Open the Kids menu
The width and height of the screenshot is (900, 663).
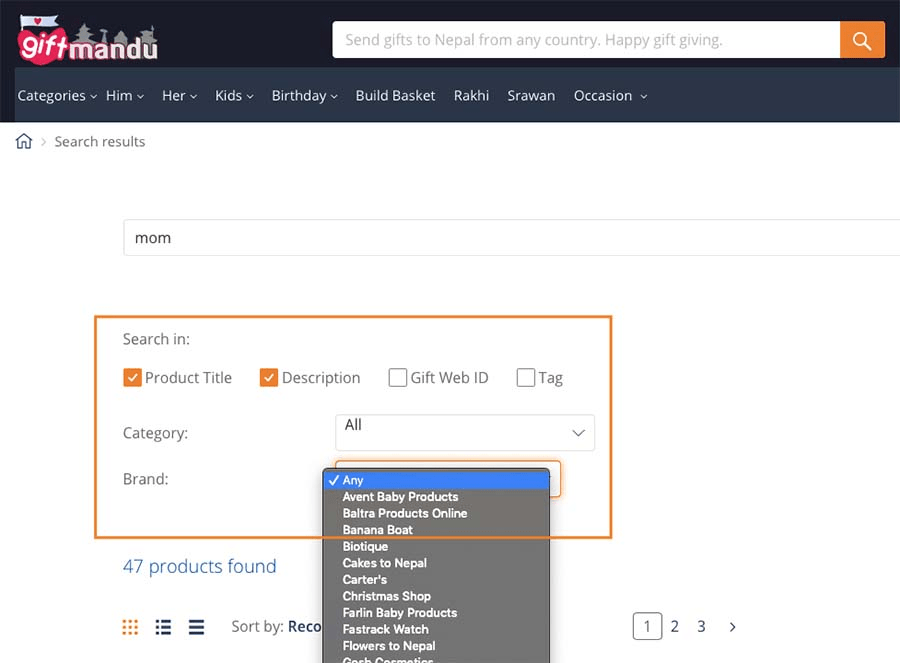click(233, 95)
